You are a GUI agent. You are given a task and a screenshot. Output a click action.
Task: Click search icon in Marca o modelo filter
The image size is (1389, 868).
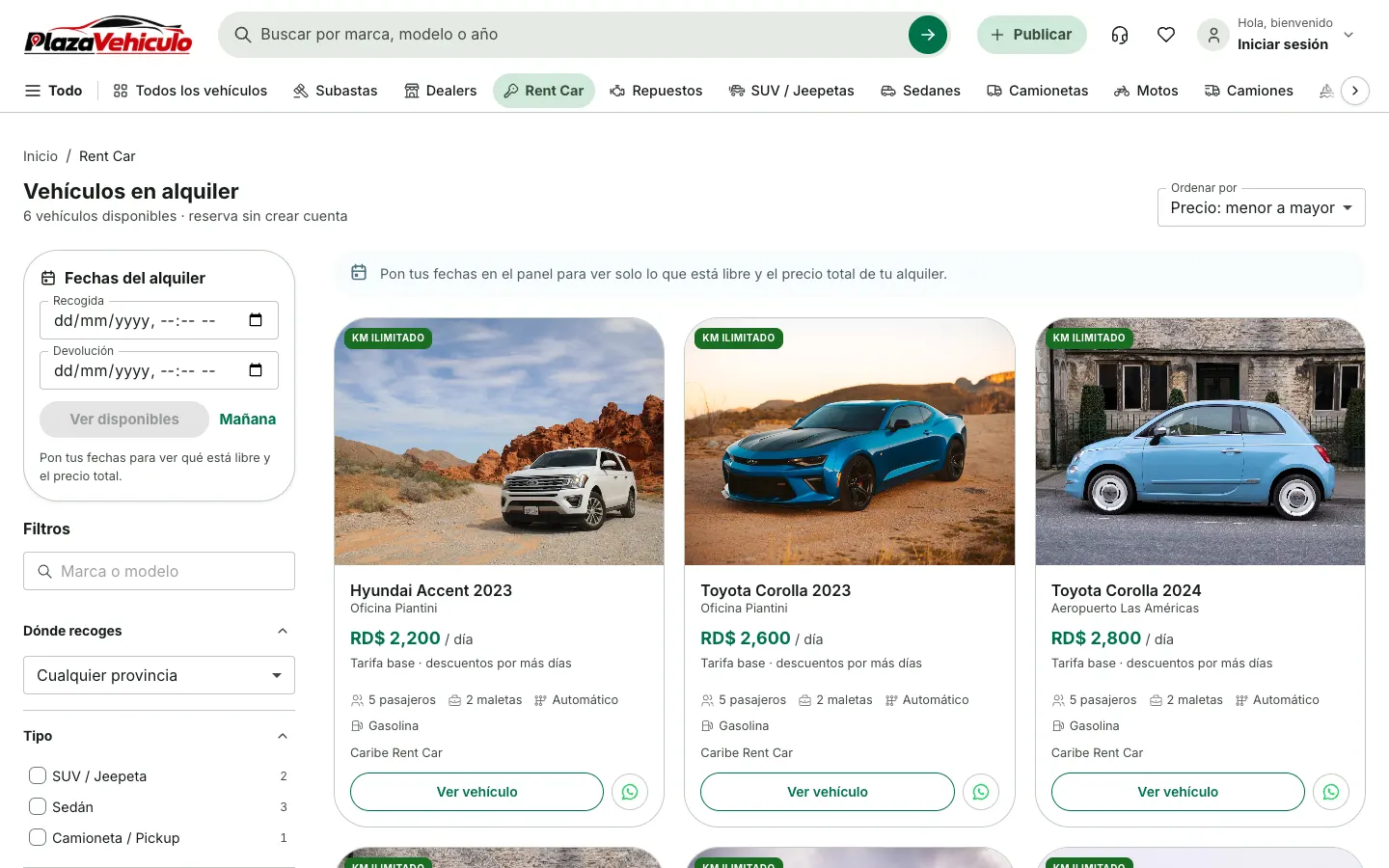click(x=44, y=571)
